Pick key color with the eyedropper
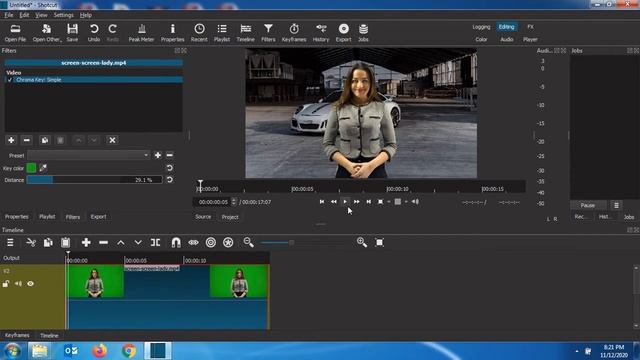The image size is (640, 360). coord(43,168)
